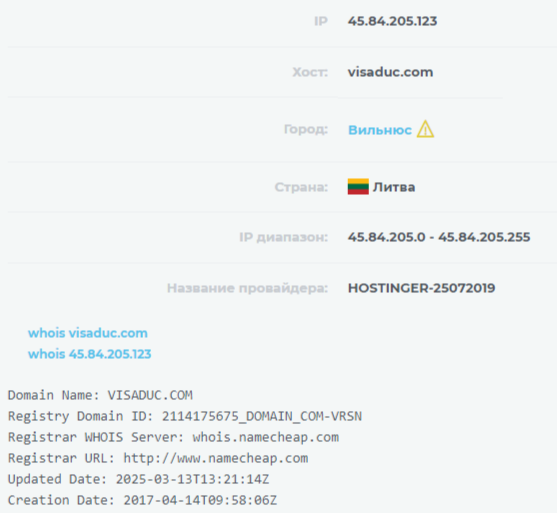Click the Литва country name
This screenshot has width=557, height=513.
coord(394,187)
